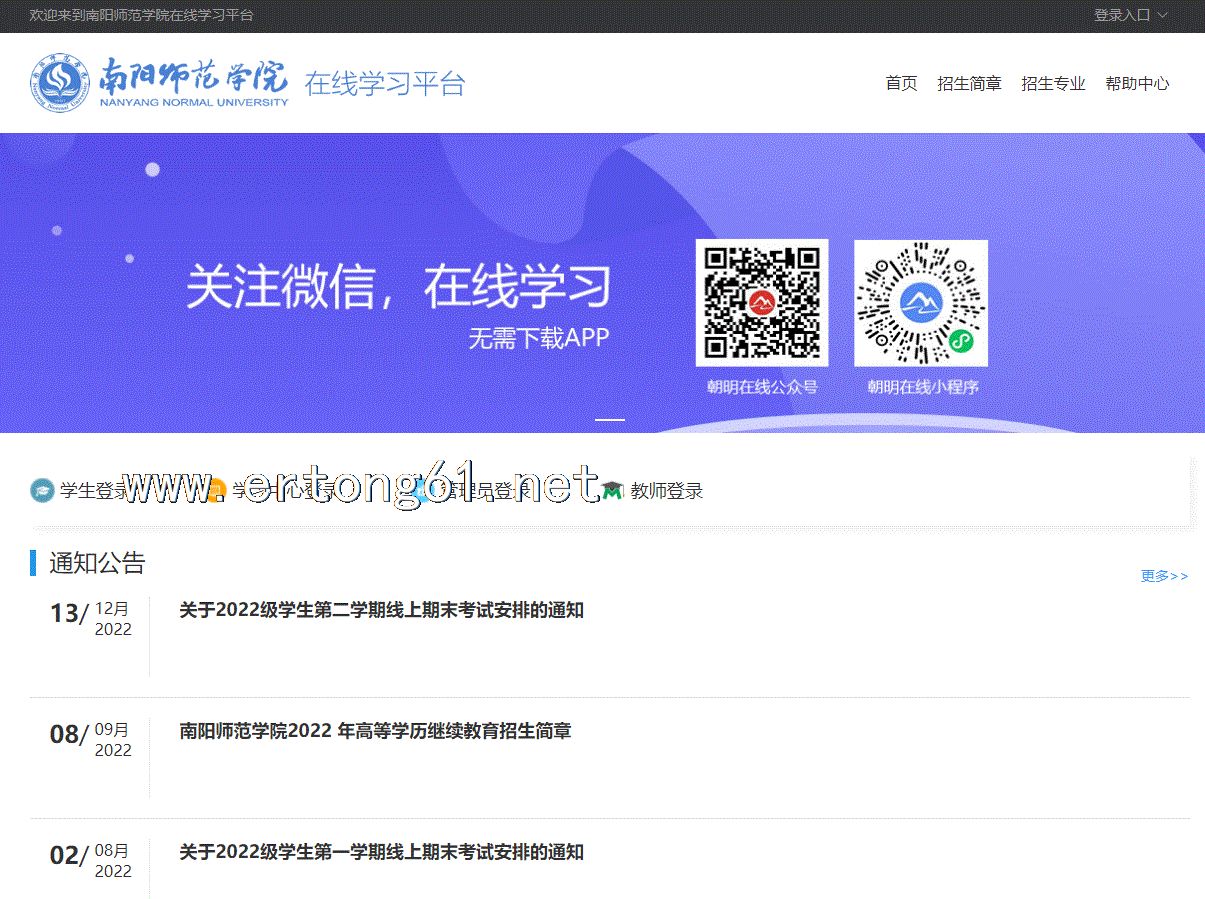Open 帮助中心 help page
The image size is (1205, 899).
pos(1136,84)
